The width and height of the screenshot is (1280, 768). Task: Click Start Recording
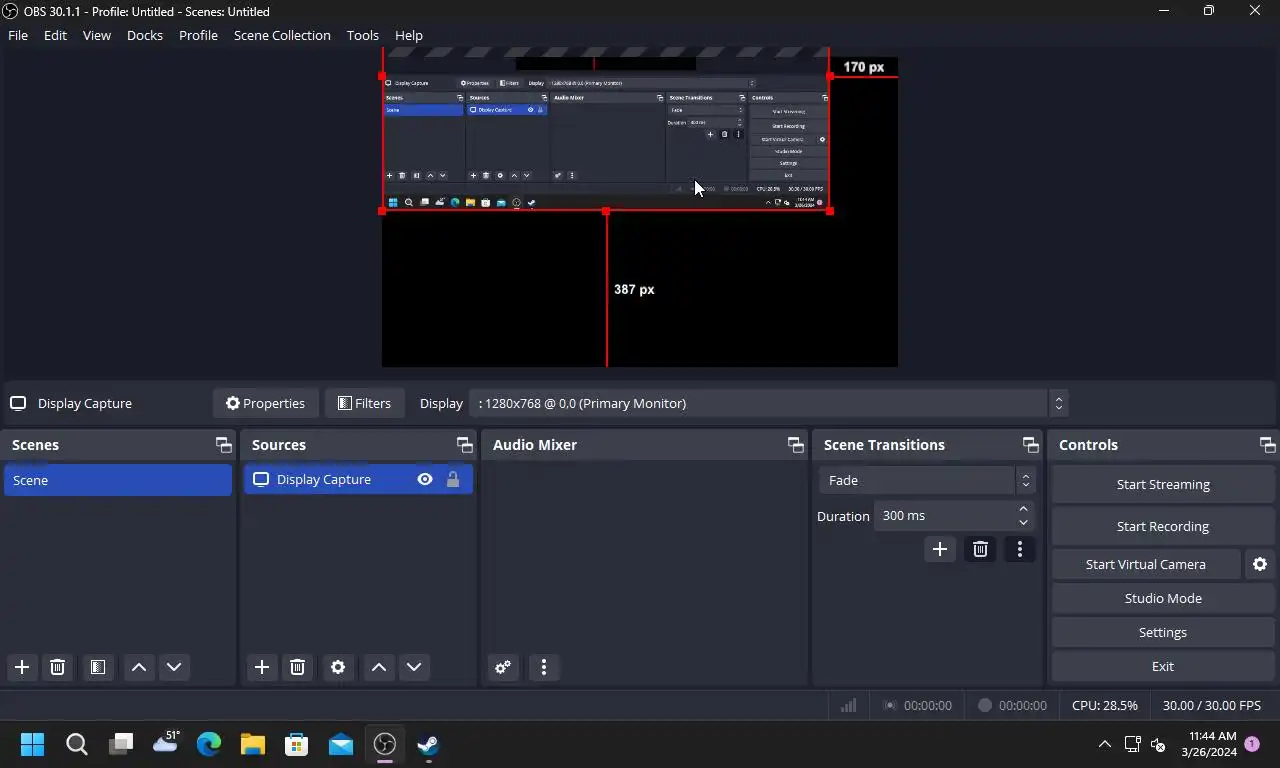[x=1163, y=526]
